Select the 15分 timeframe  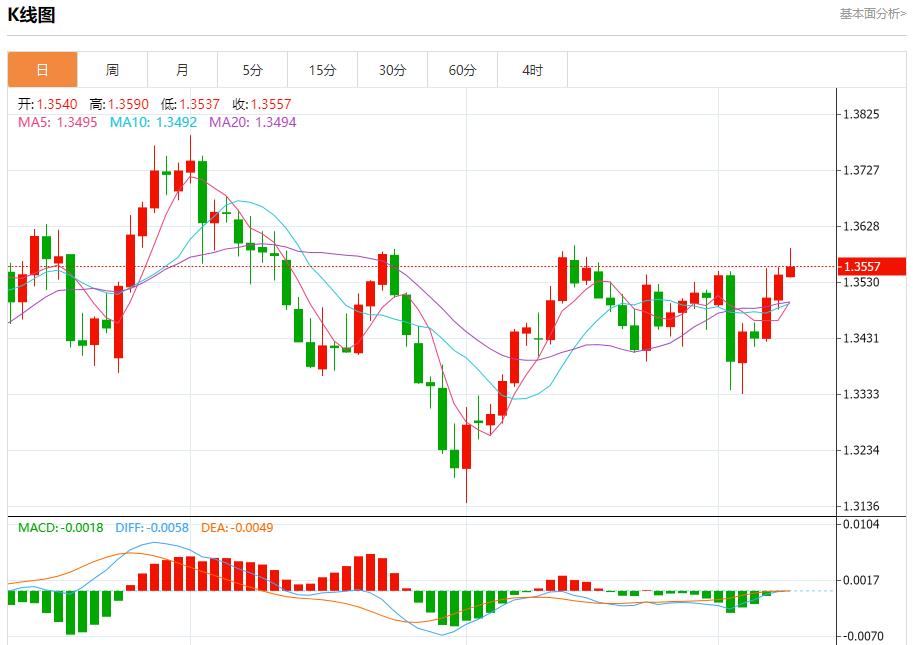coord(322,69)
